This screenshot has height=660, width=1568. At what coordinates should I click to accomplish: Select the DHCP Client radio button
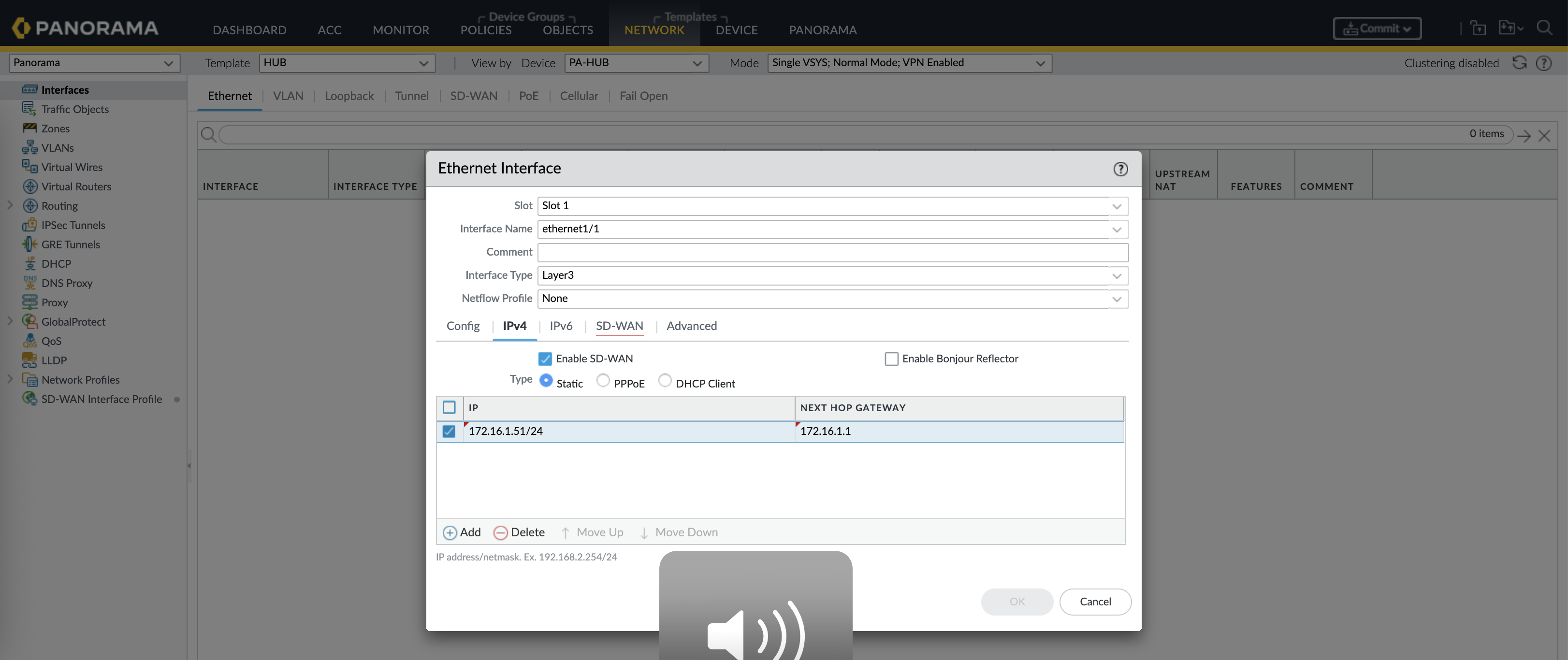(x=665, y=380)
